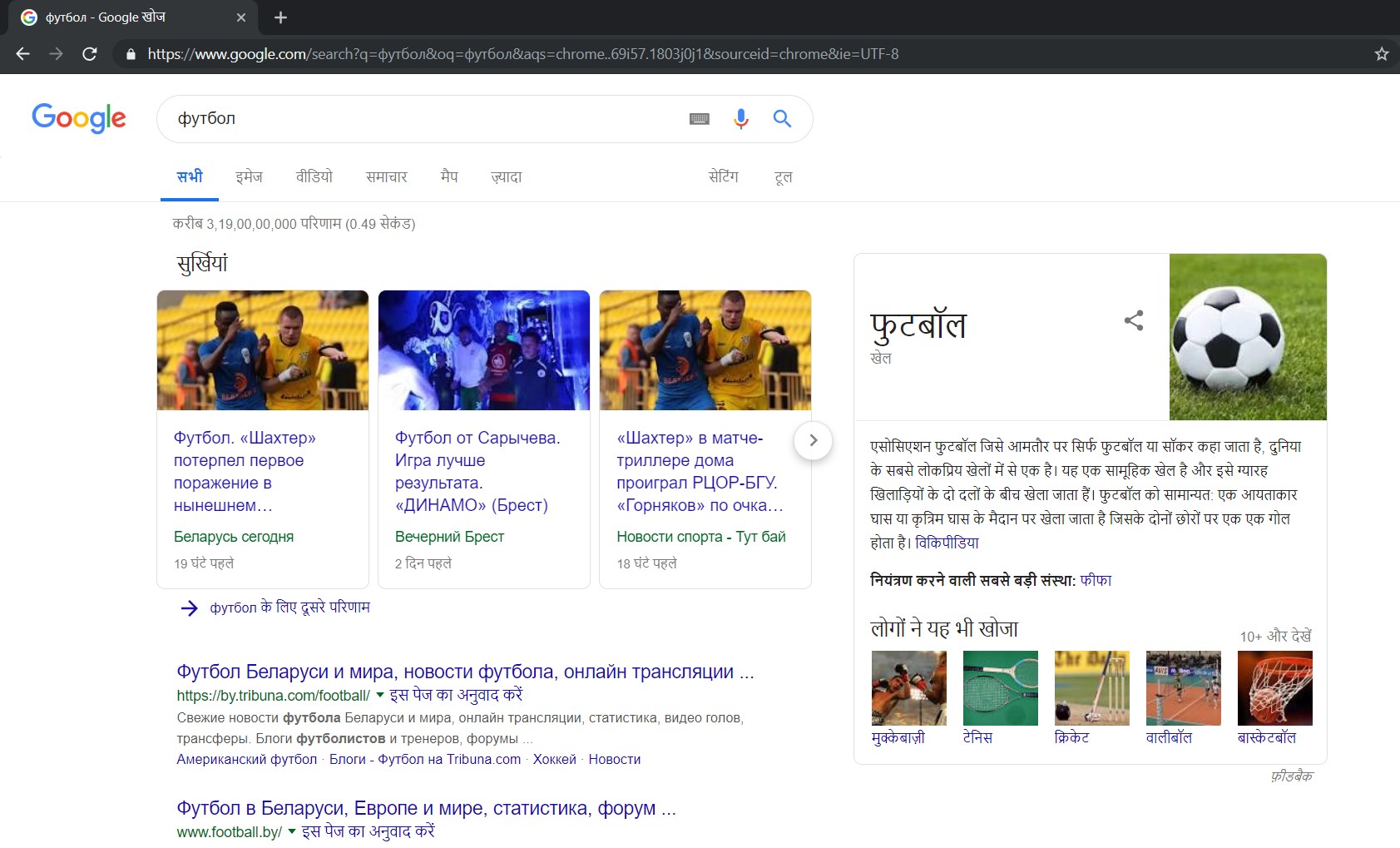The height and width of the screenshot is (848, 1400).
Task: Open the वालीबॉल related search thumbnail
Action: 1183,688
